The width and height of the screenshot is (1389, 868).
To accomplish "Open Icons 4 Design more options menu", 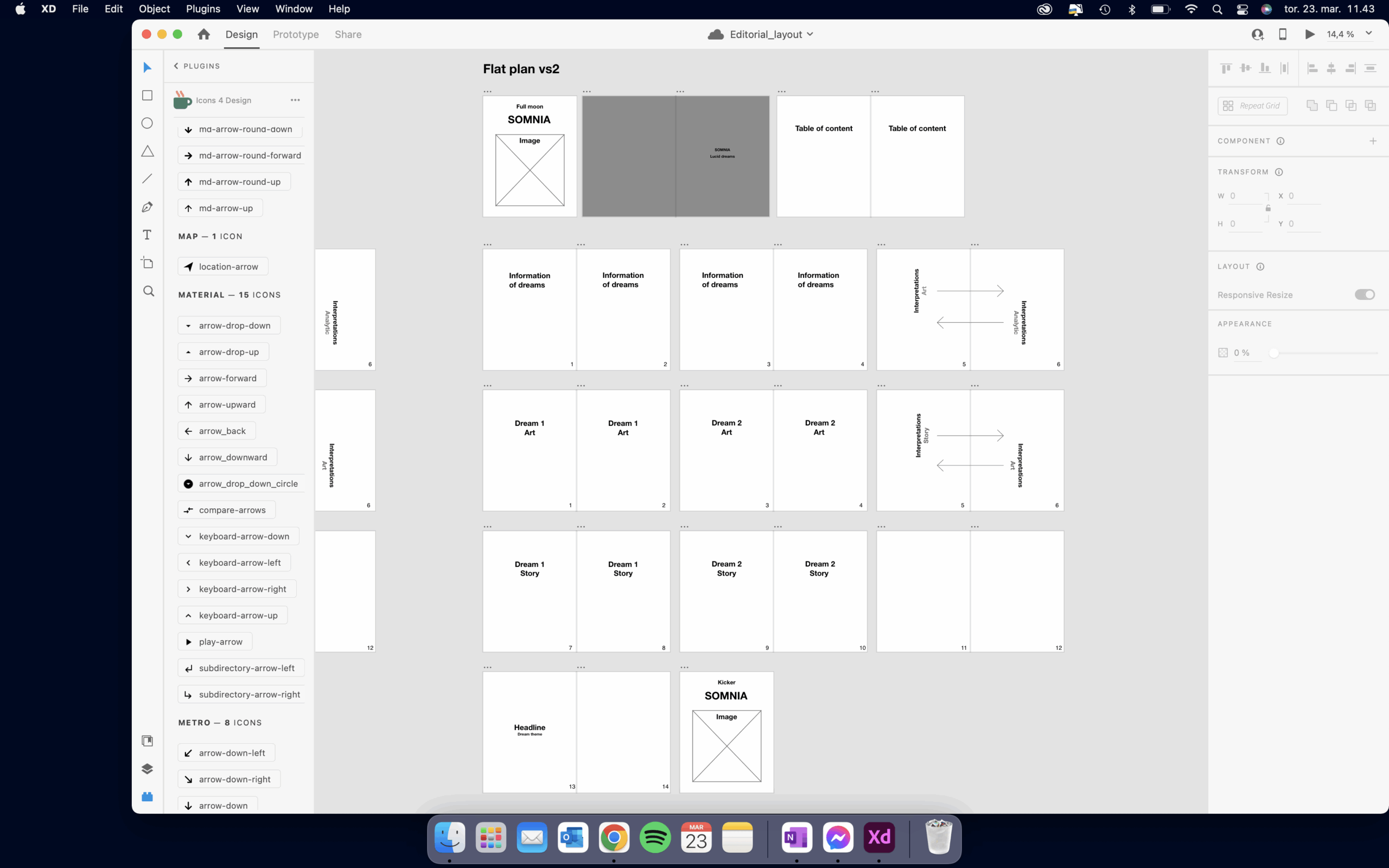I will [295, 100].
